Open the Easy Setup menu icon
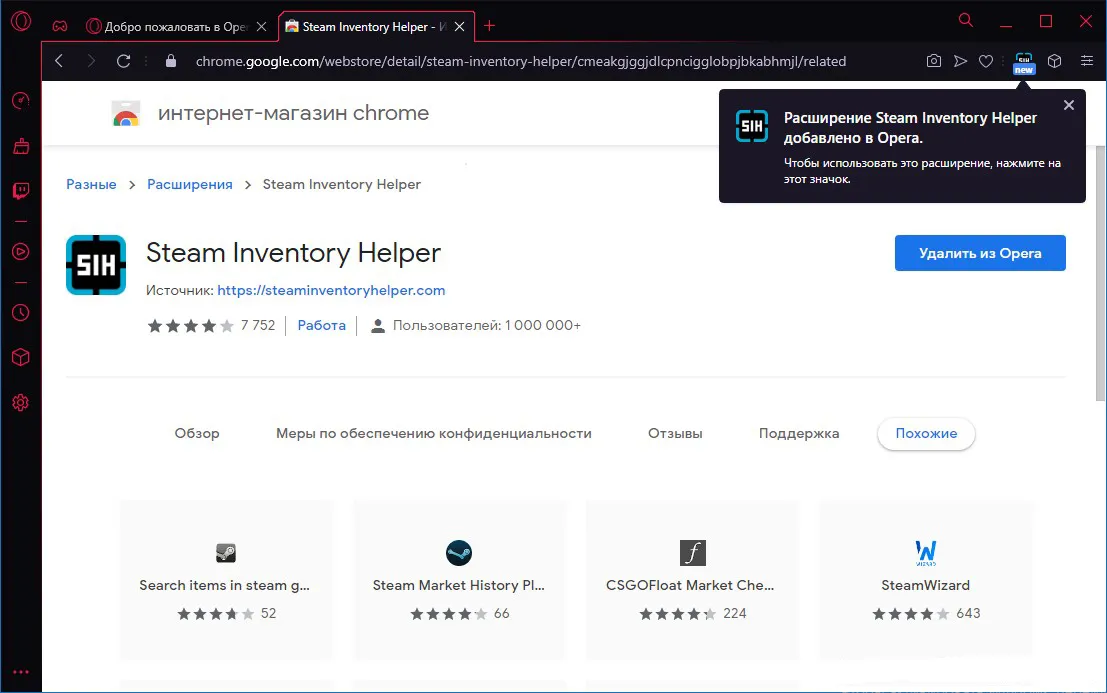The height and width of the screenshot is (693, 1107). 1087,61
